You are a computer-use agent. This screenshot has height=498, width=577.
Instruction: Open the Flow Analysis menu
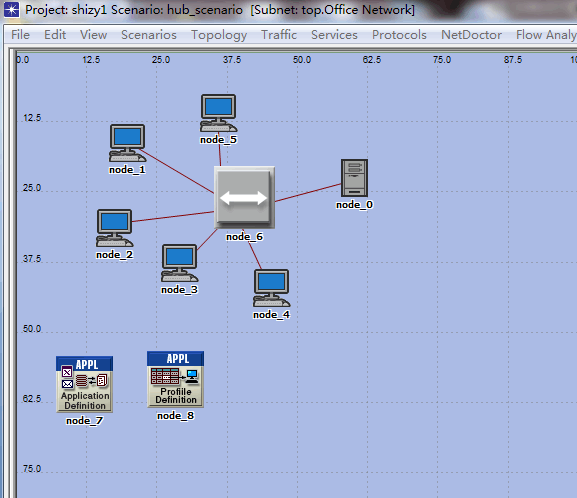pyautogui.click(x=546, y=35)
